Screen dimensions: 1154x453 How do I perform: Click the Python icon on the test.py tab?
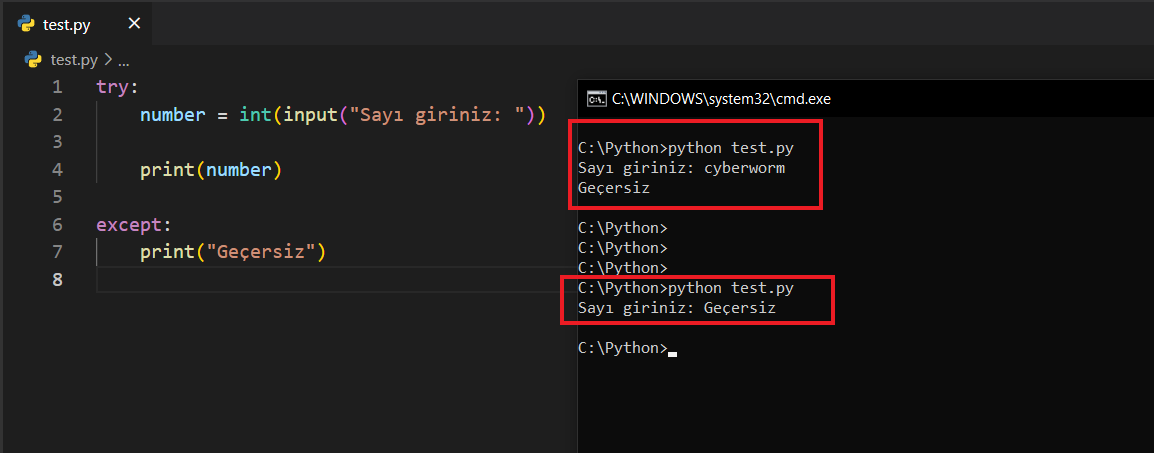[27, 24]
